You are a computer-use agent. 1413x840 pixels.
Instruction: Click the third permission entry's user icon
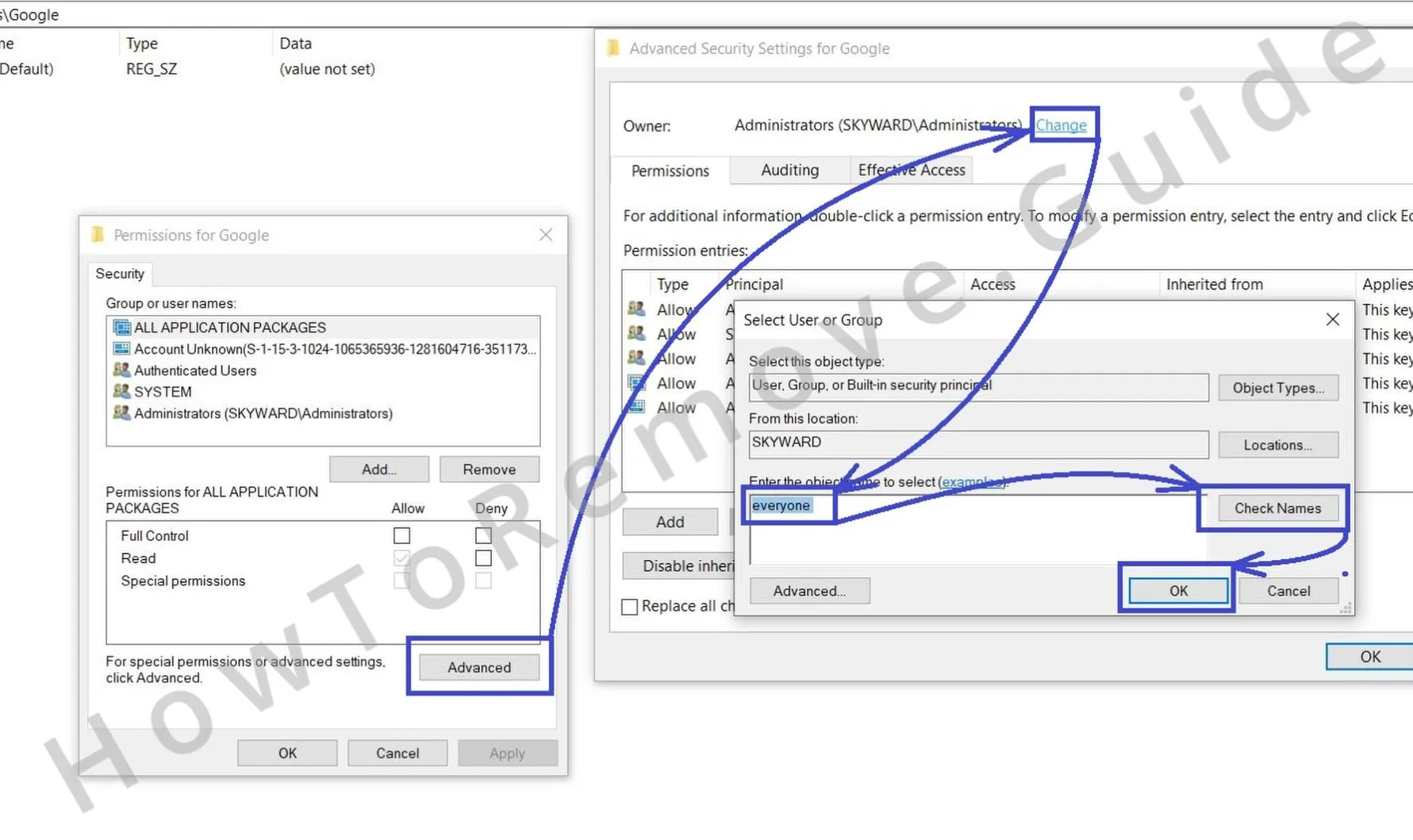pyautogui.click(x=636, y=359)
